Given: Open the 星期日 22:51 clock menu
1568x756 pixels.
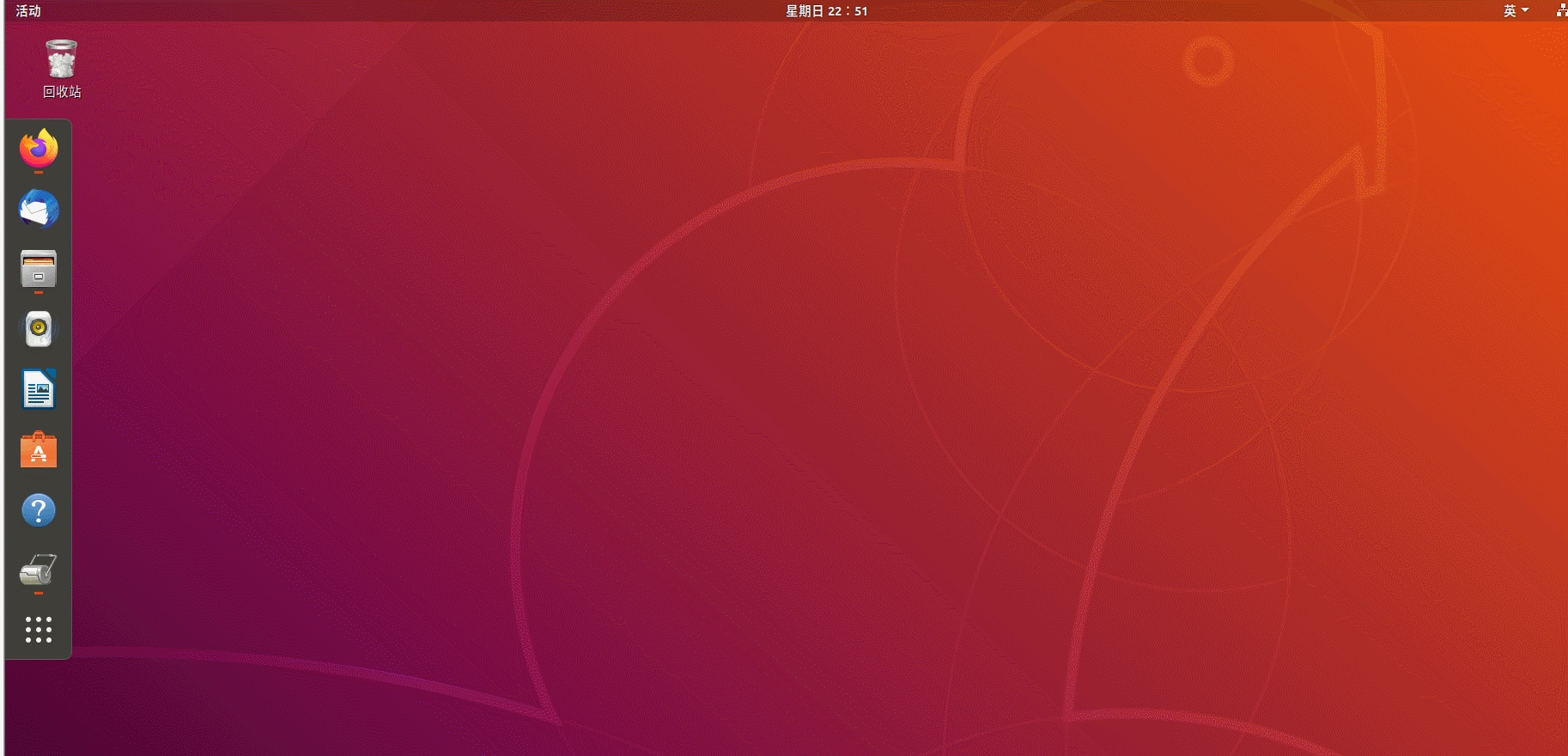Looking at the screenshot, I should point(826,11).
